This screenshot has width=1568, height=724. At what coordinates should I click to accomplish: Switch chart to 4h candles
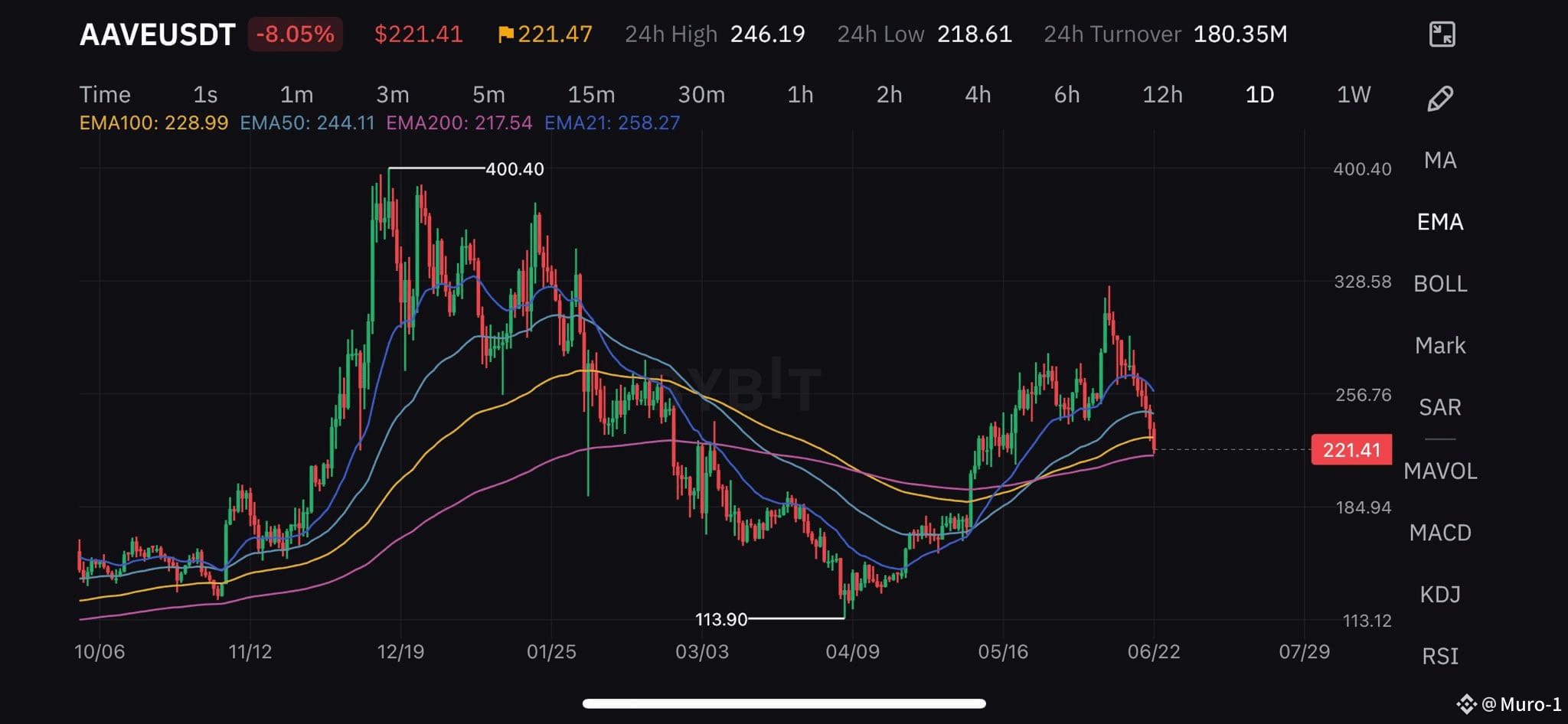pos(978,94)
